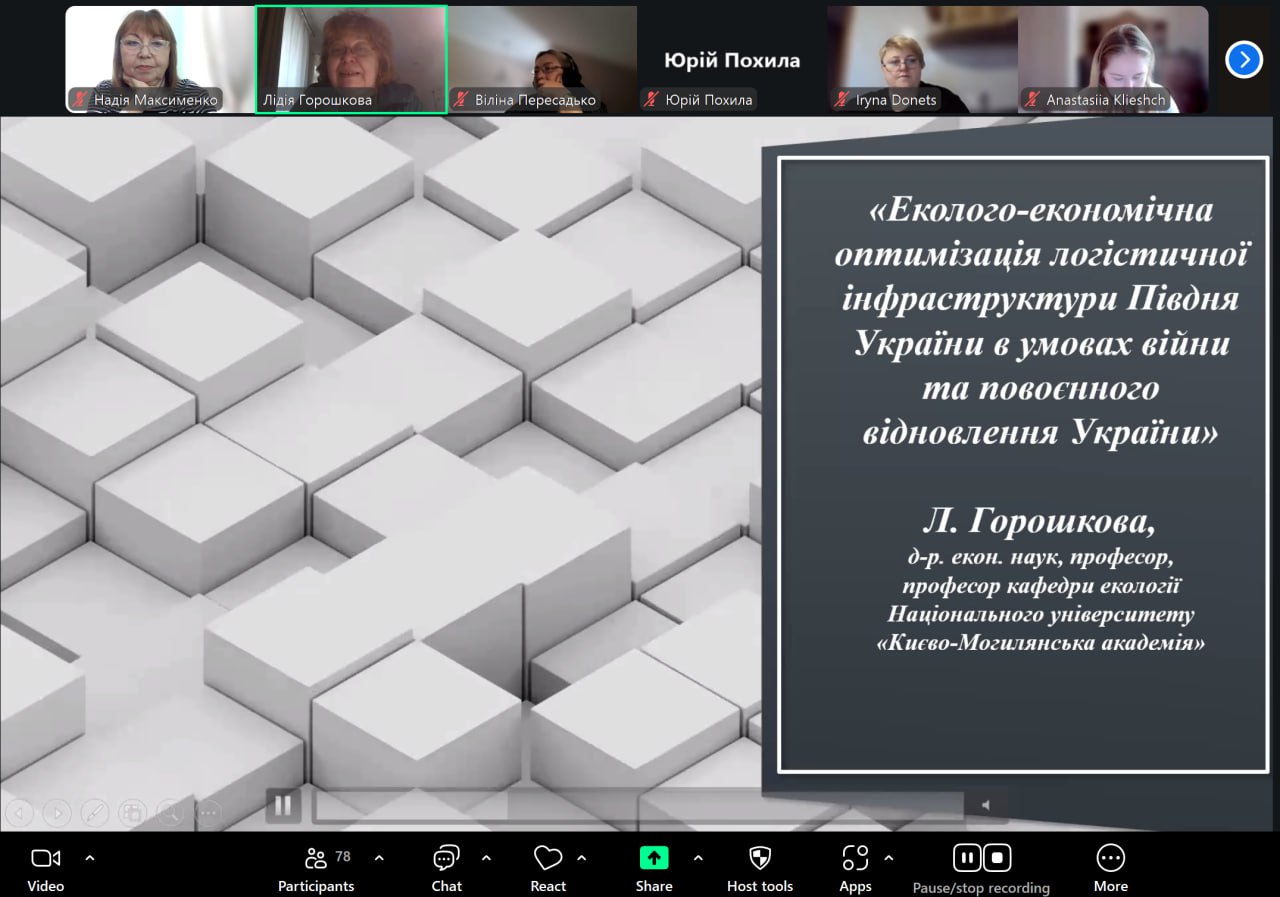The width and height of the screenshot is (1280, 897).
Task: Click the green Share screen button
Action: 653,858
